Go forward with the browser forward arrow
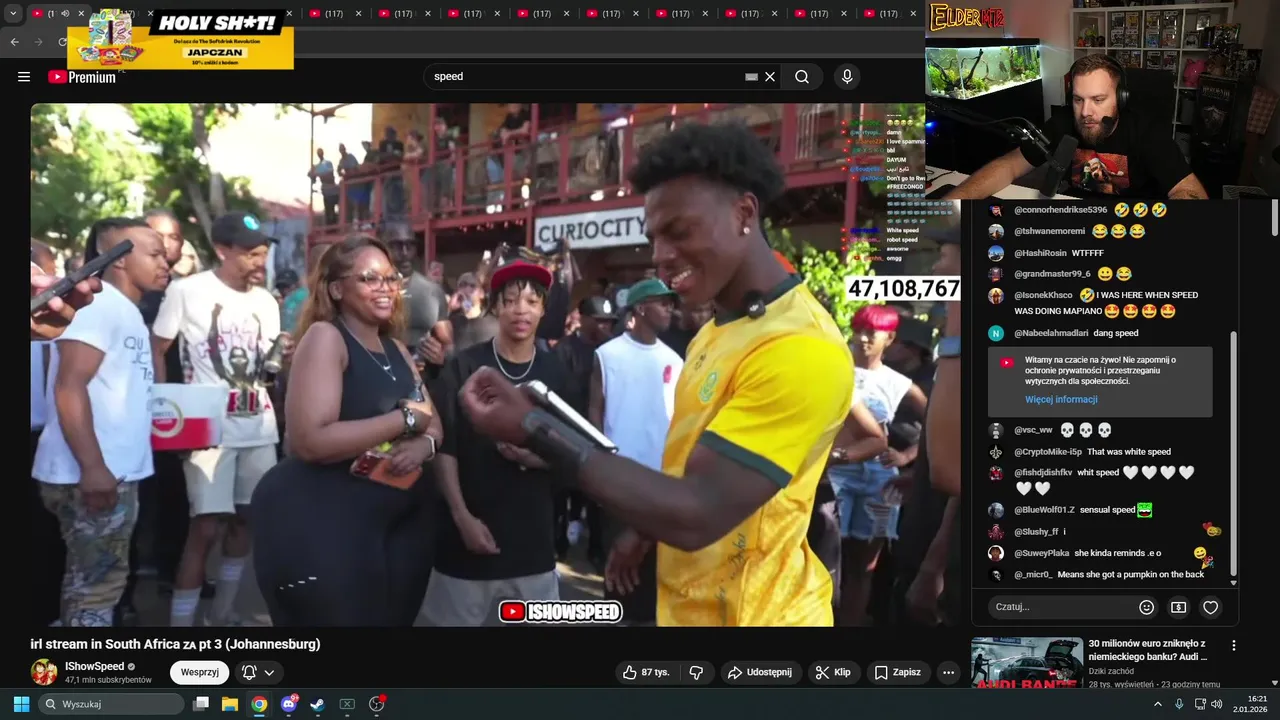This screenshot has height=720, width=1280. [38, 42]
